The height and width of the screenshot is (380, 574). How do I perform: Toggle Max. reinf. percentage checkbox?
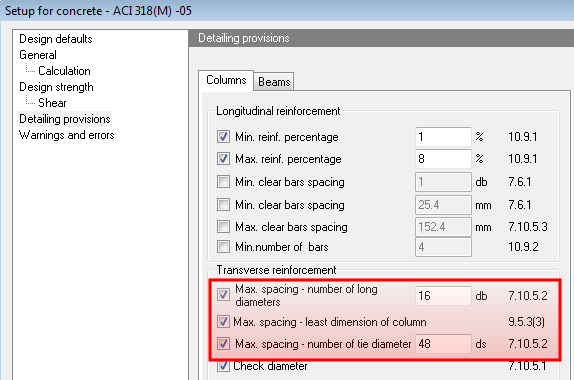(223, 159)
